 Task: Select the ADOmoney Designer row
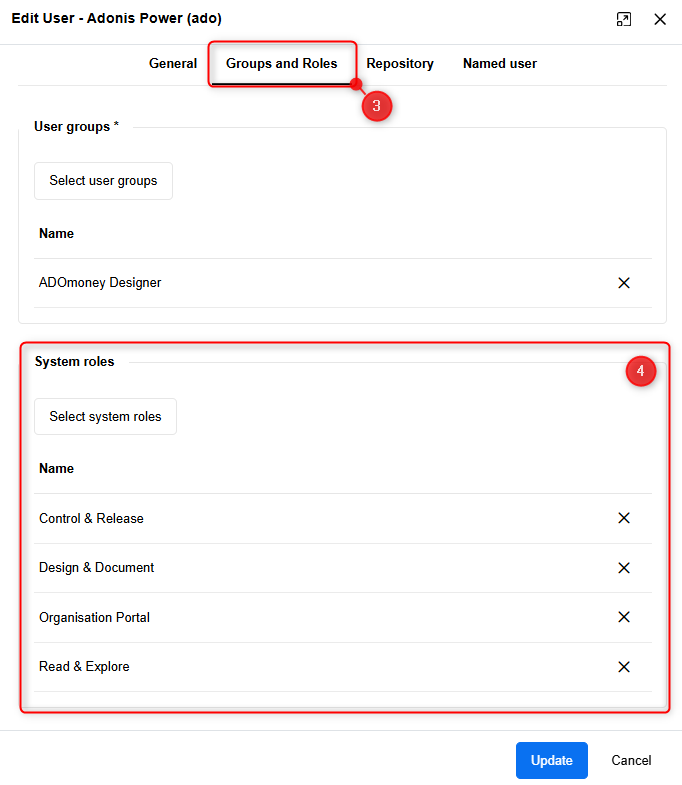pos(343,283)
